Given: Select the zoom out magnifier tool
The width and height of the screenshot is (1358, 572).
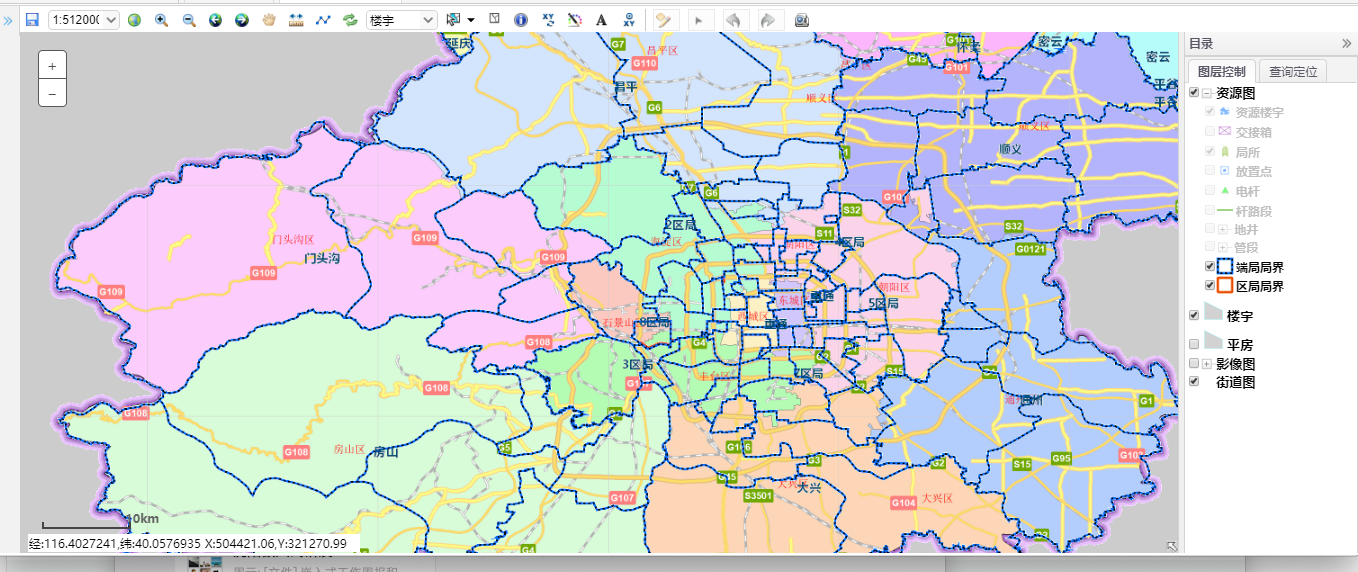Looking at the screenshot, I should tap(188, 20).
